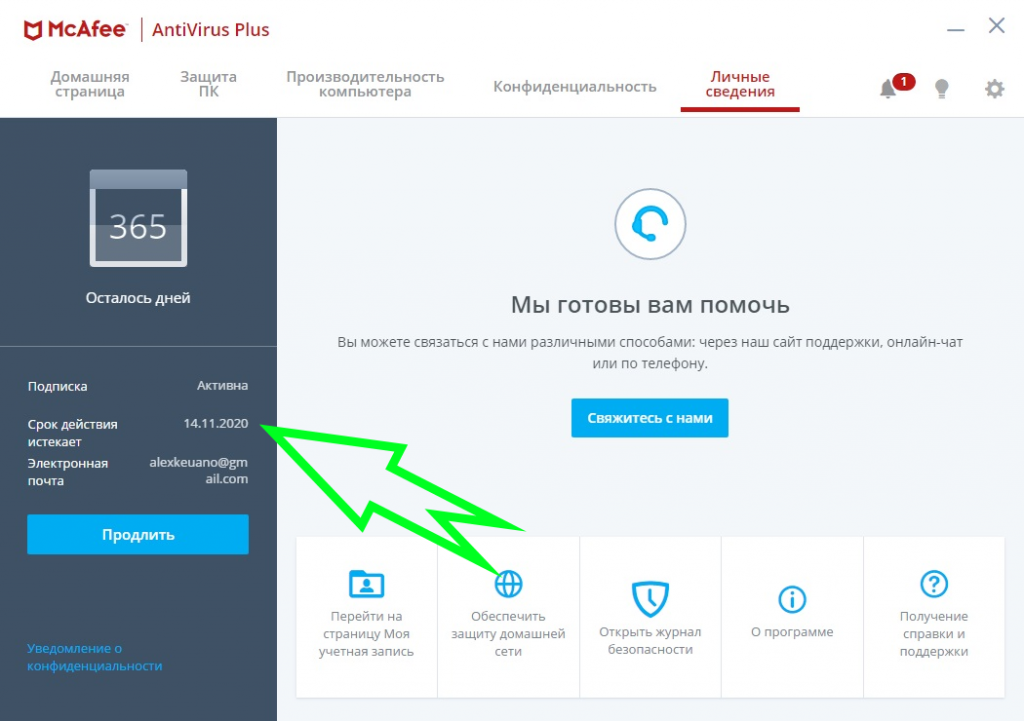Click the 365 days calendar icon
This screenshot has height=721, width=1024.
coord(138,218)
